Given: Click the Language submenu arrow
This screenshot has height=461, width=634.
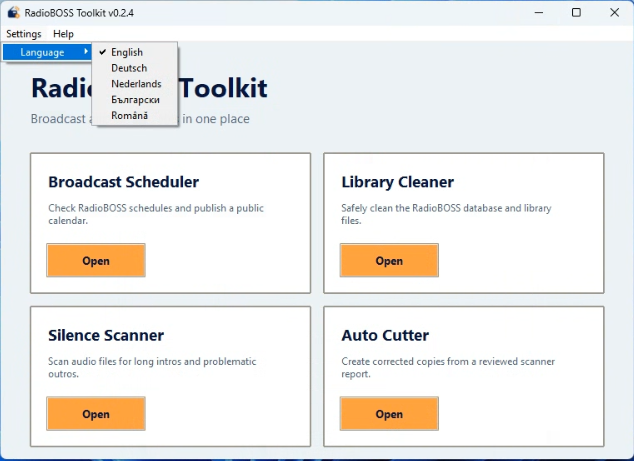Looking at the screenshot, I should click(86, 52).
